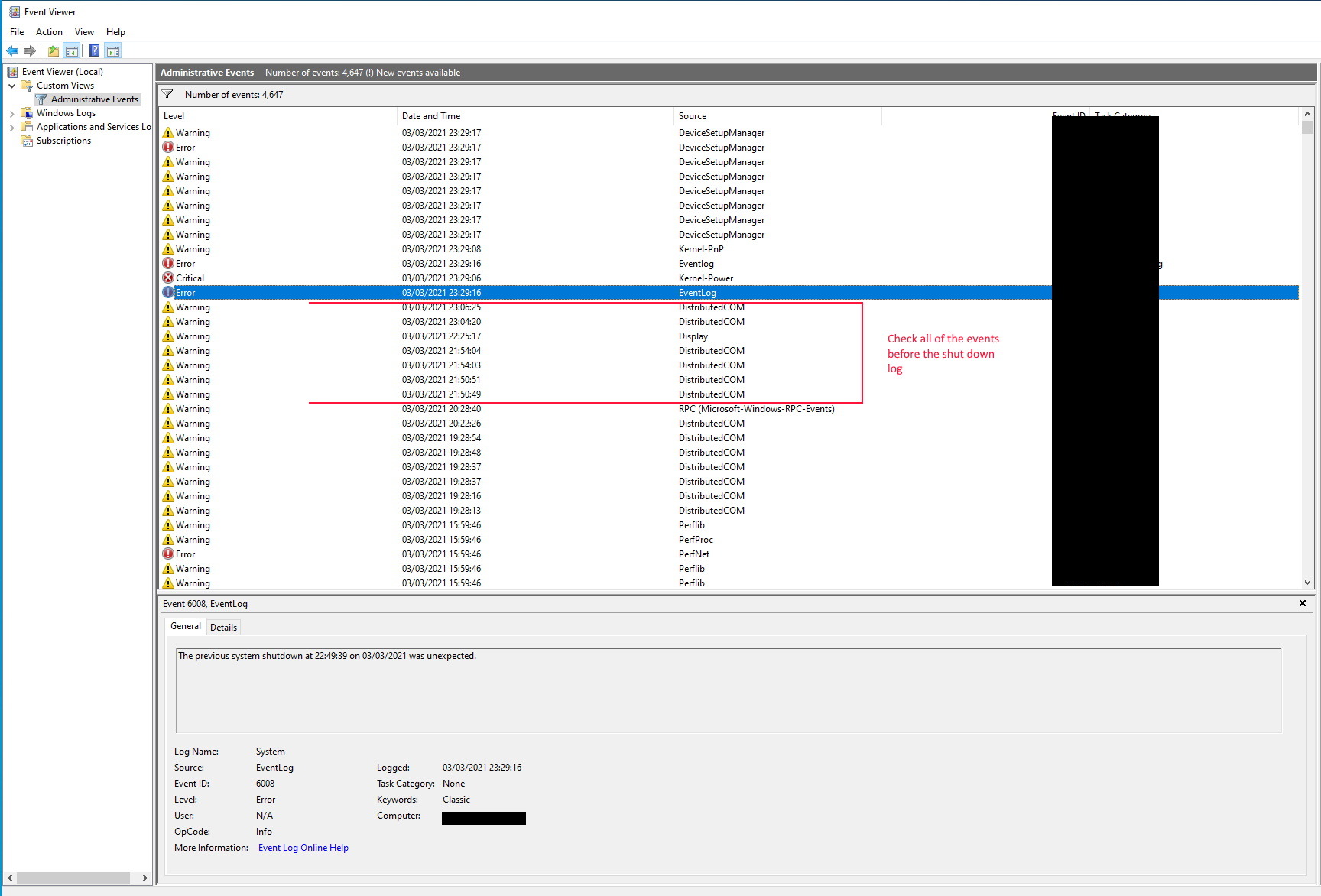The width and height of the screenshot is (1321, 896).
Task: Click the Warning icon of the Display row
Action: (x=168, y=336)
